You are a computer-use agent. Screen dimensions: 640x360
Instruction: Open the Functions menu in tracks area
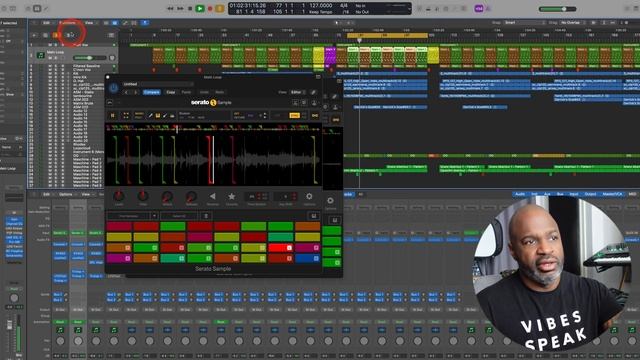point(67,23)
